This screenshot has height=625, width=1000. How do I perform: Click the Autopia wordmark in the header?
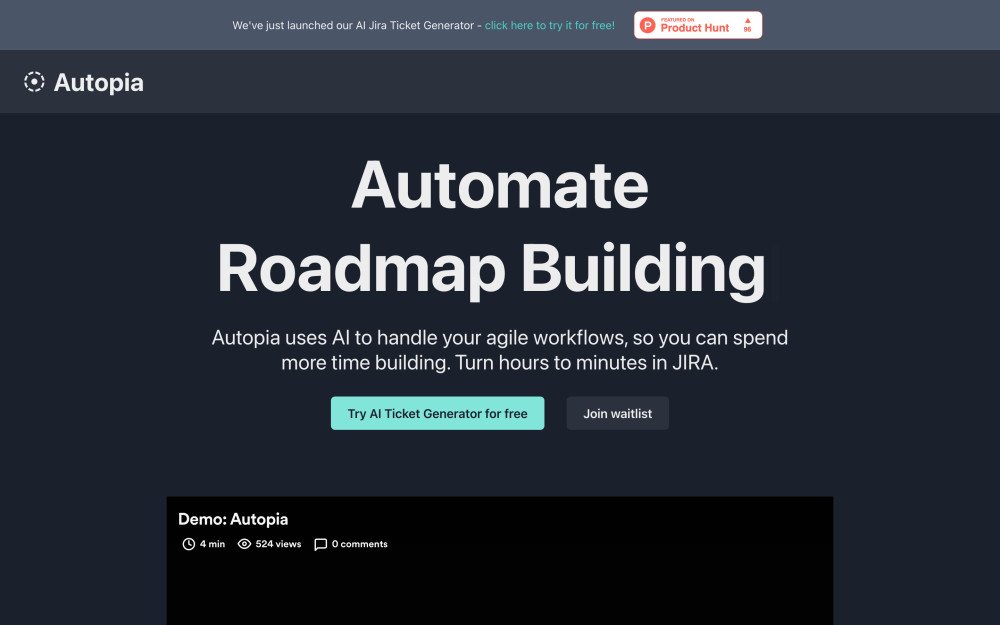(98, 82)
